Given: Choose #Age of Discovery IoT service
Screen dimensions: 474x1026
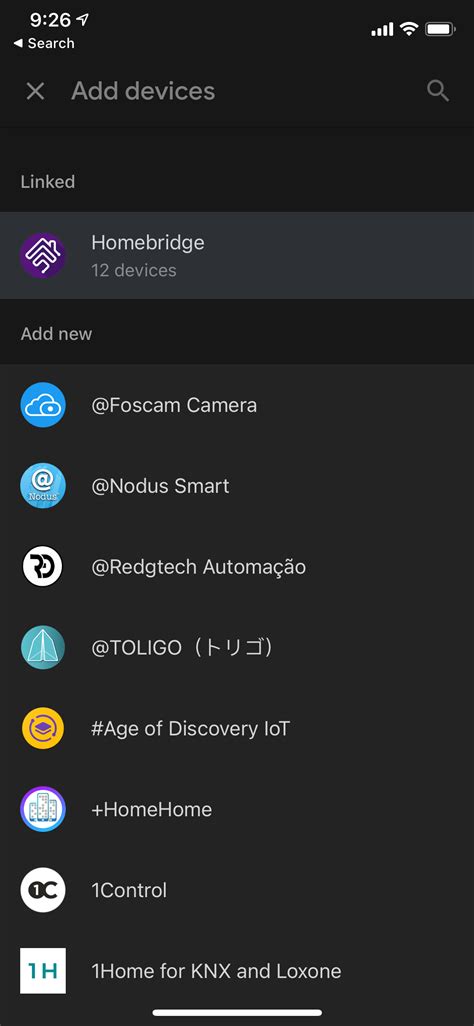Looking at the screenshot, I should pos(237,728).
